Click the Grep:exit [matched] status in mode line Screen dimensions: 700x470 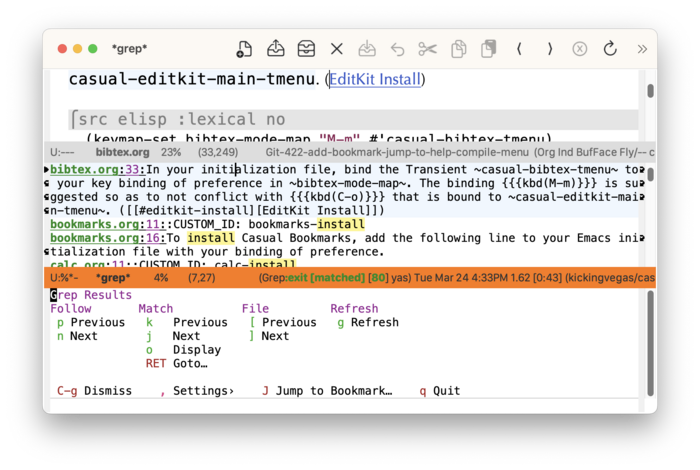point(312,278)
